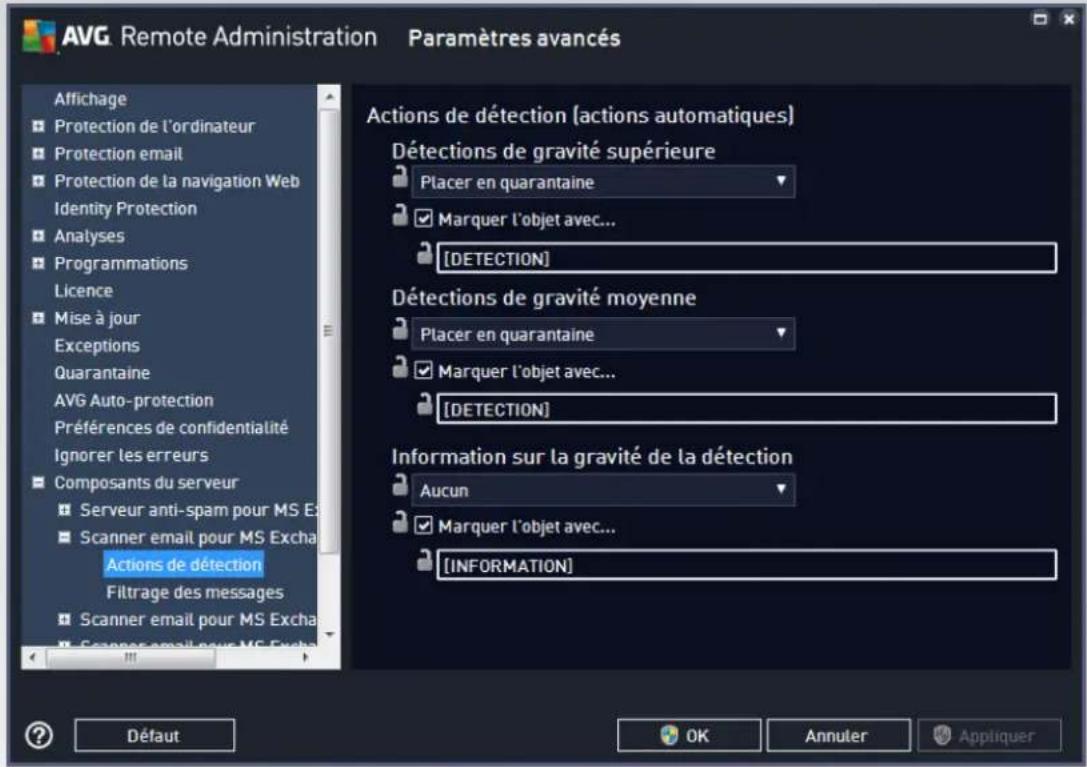
Task: Open Préférences de confidentialité settings
Action: pos(171,428)
